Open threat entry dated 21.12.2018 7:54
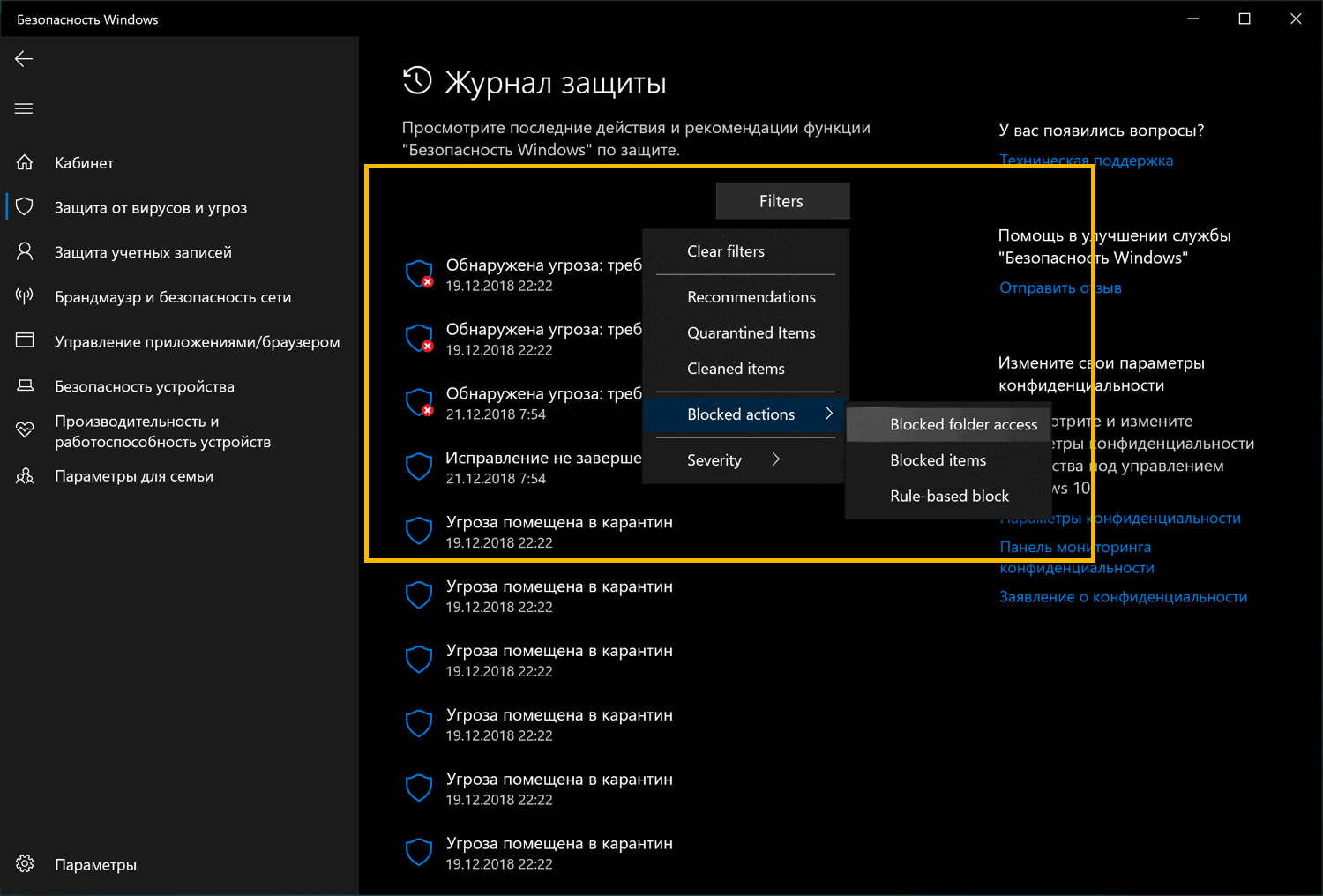 523,402
